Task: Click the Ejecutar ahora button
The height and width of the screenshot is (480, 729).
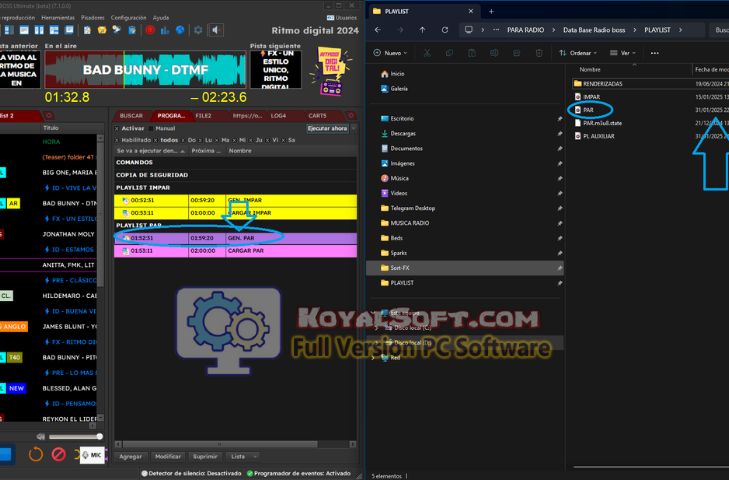Action: 327,128
